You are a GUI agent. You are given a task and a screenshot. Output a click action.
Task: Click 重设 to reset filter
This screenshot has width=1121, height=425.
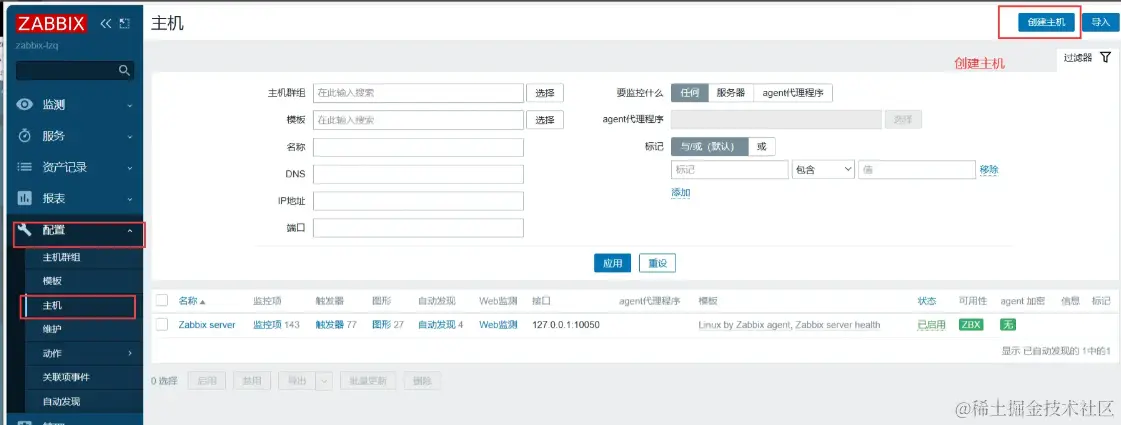click(x=657, y=263)
